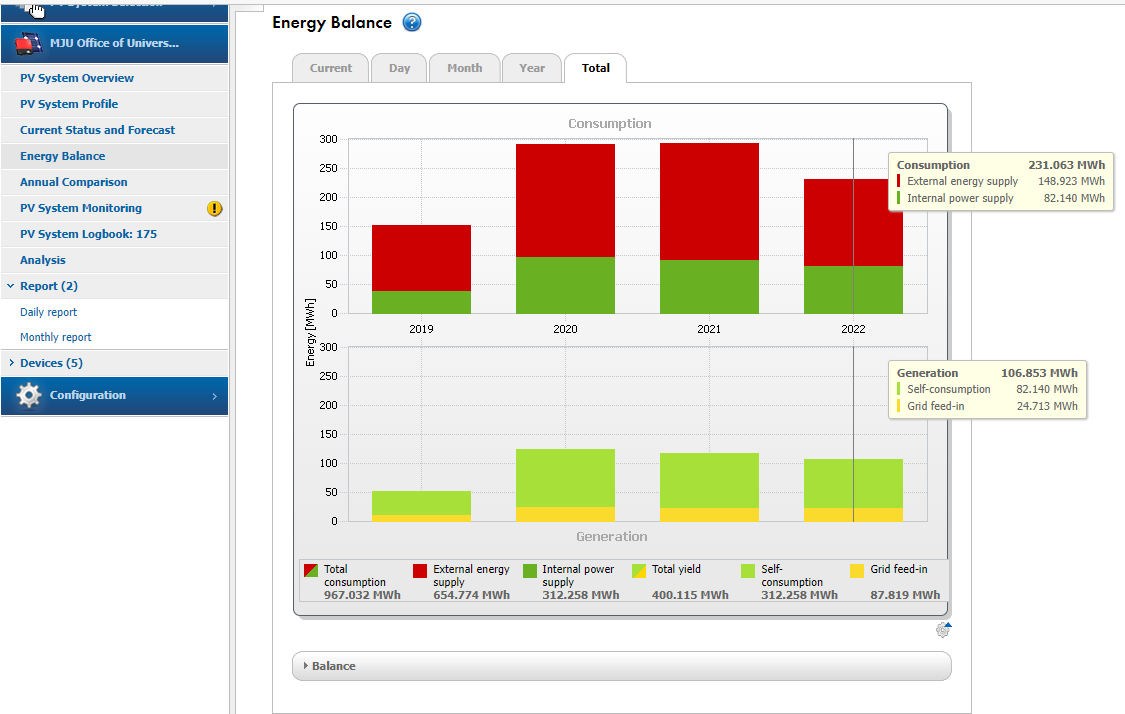The height and width of the screenshot is (714, 1125).
Task: Toggle Total consumption legend swatch
Action: tap(311, 571)
